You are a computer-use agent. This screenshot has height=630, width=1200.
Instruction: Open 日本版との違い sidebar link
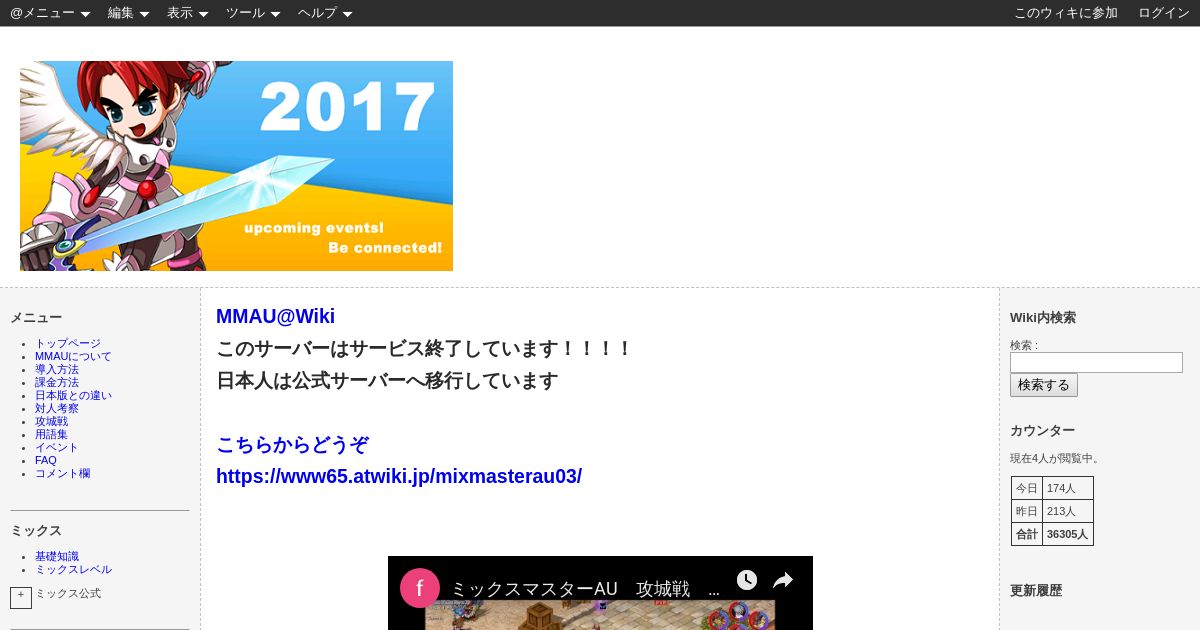click(x=73, y=395)
